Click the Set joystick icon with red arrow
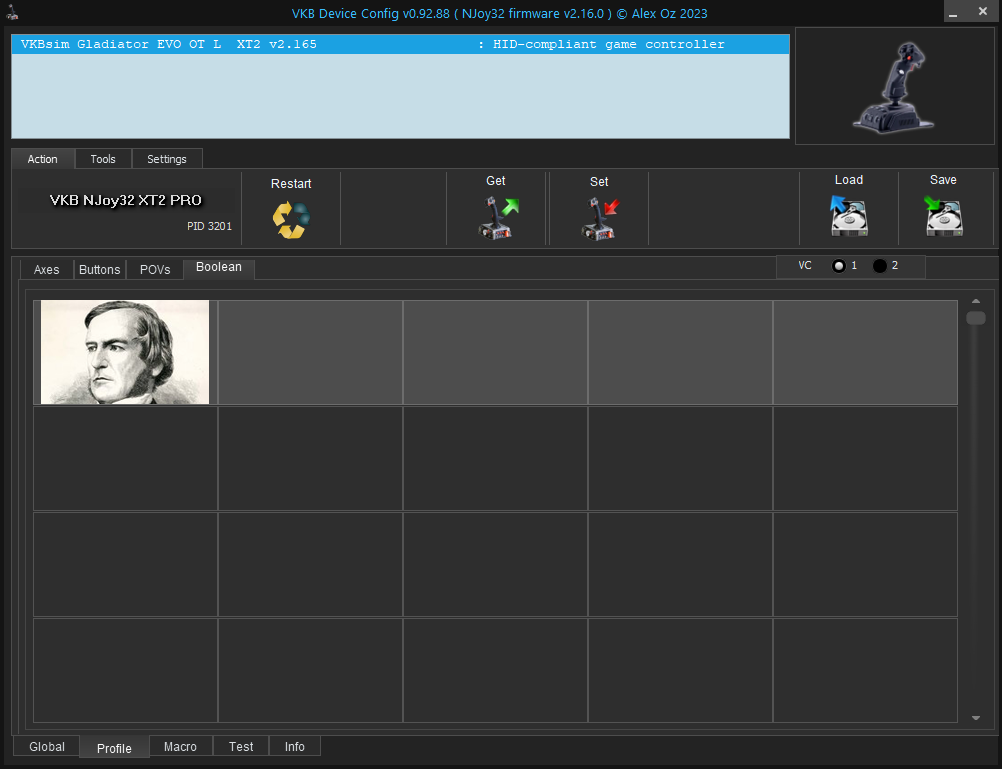Viewport: 1002px width, 769px height. coord(600,217)
